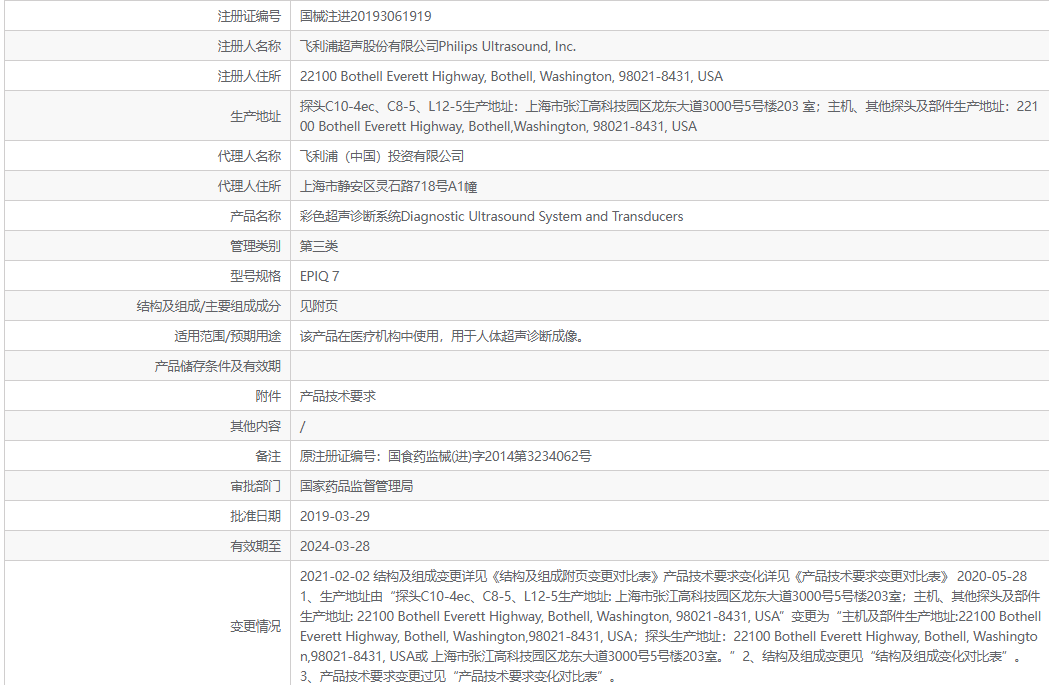Select model value EPIQ 7
This screenshot has height=685, width=1049.
pyautogui.click(x=319, y=276)
